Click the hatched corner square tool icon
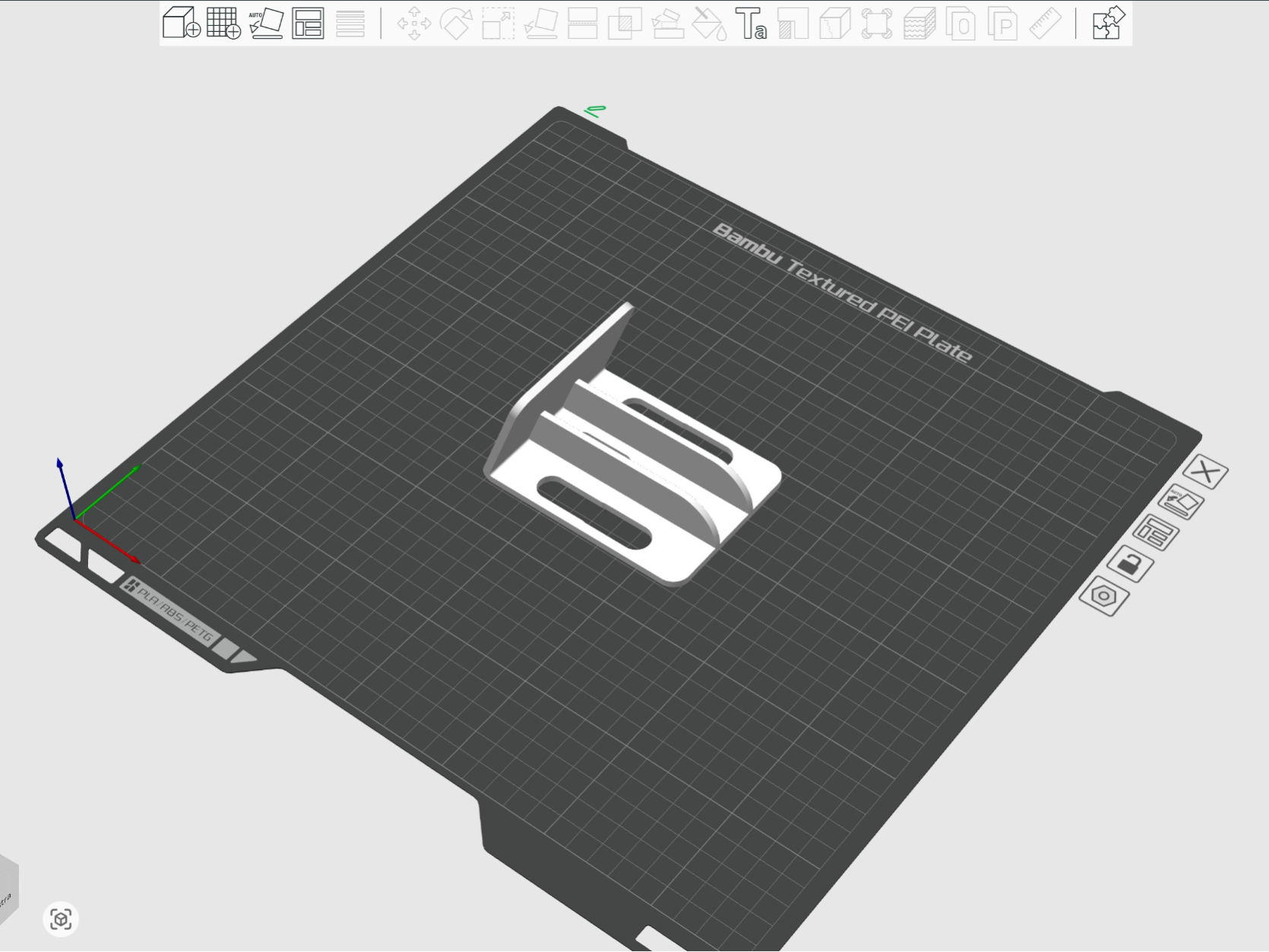Image resolution: width=1269 pixels, height=952 pixels. click(x=793, y=23)
